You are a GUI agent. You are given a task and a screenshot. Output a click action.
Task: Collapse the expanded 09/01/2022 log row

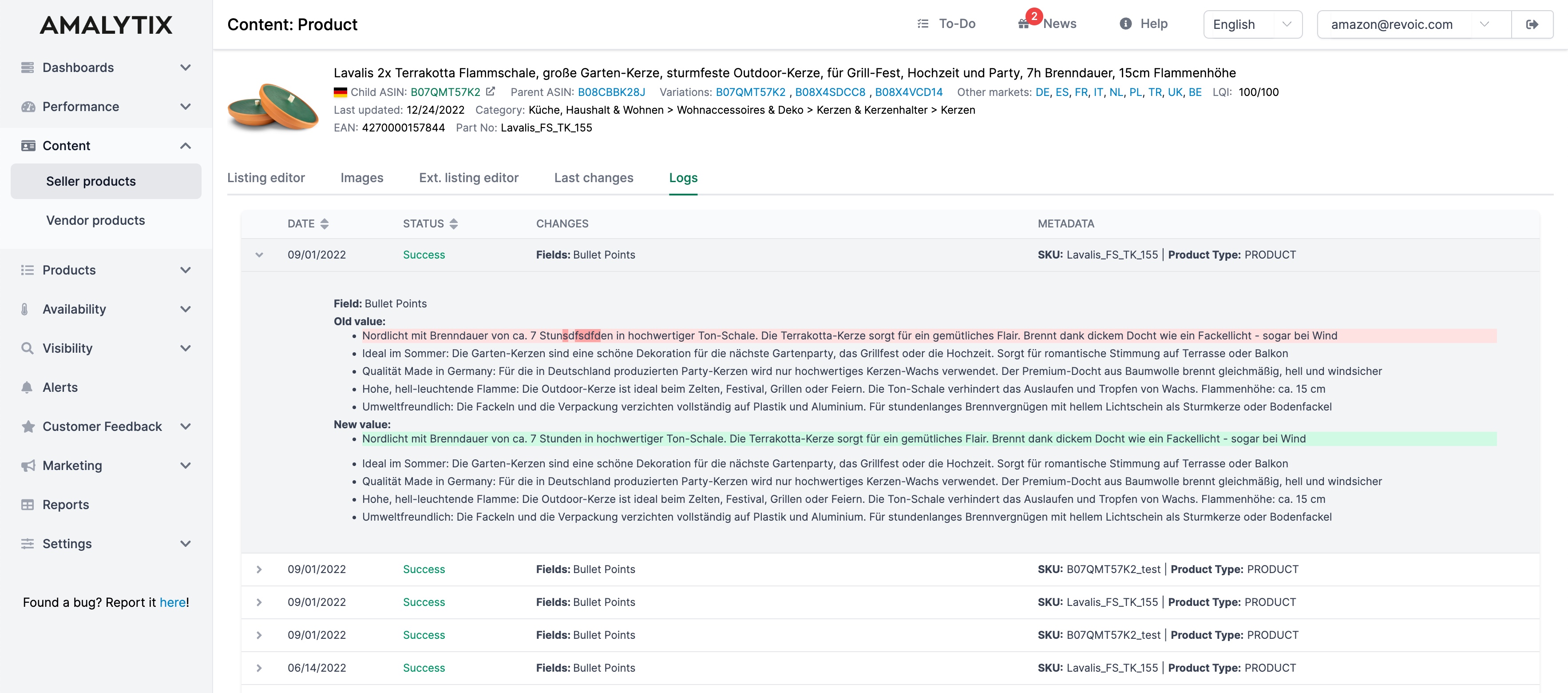(x=259, y=255)
